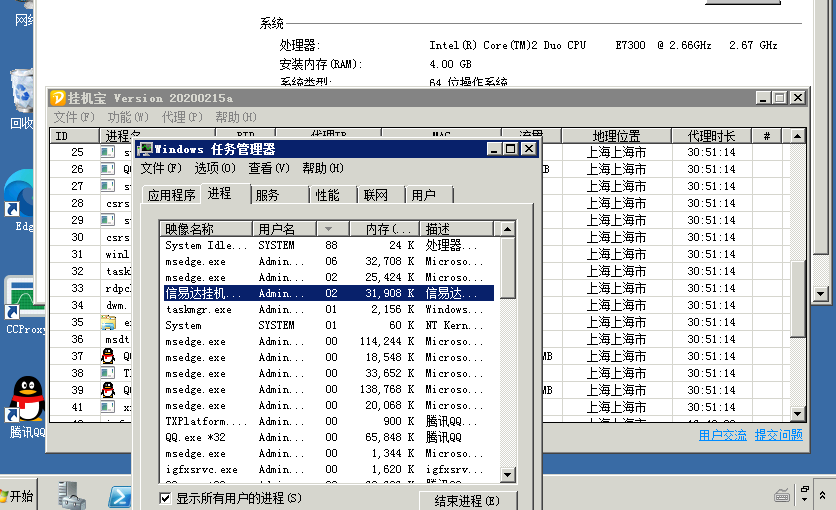Open 挂机宝 代理(P) menu
This screenshot has width=836, height=510.
182,117
